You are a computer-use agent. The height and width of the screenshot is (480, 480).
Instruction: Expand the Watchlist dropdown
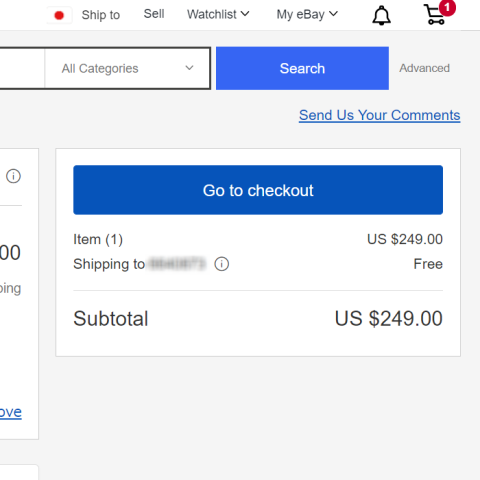(x=218, y=14)
